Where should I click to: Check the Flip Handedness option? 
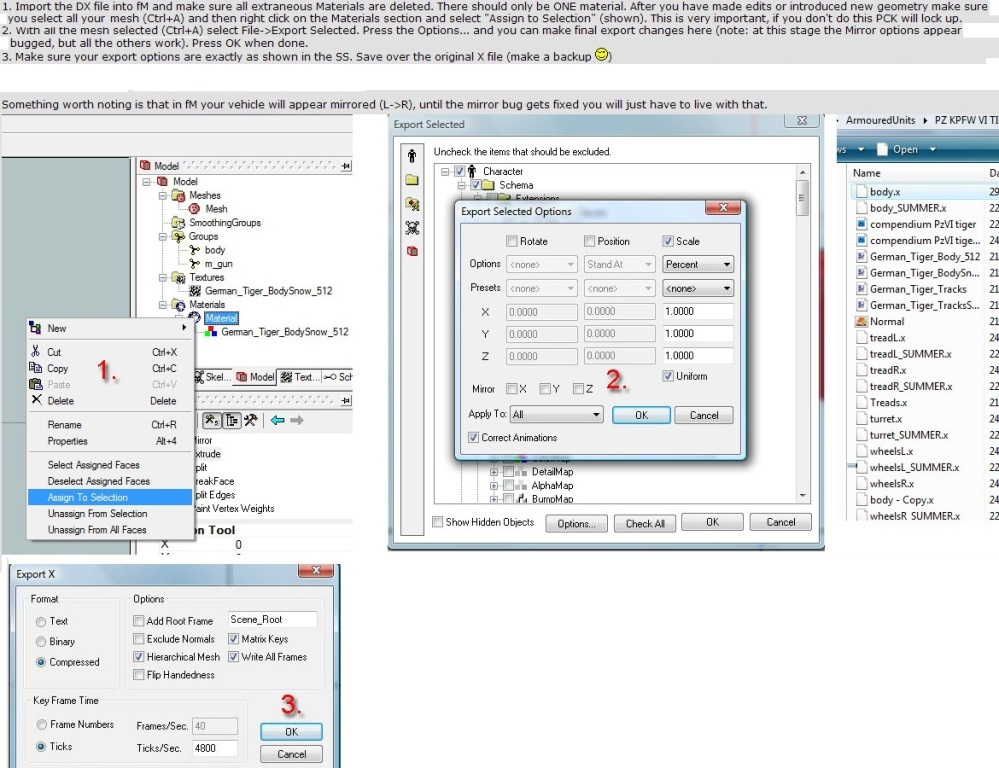(x=138, y=675)
